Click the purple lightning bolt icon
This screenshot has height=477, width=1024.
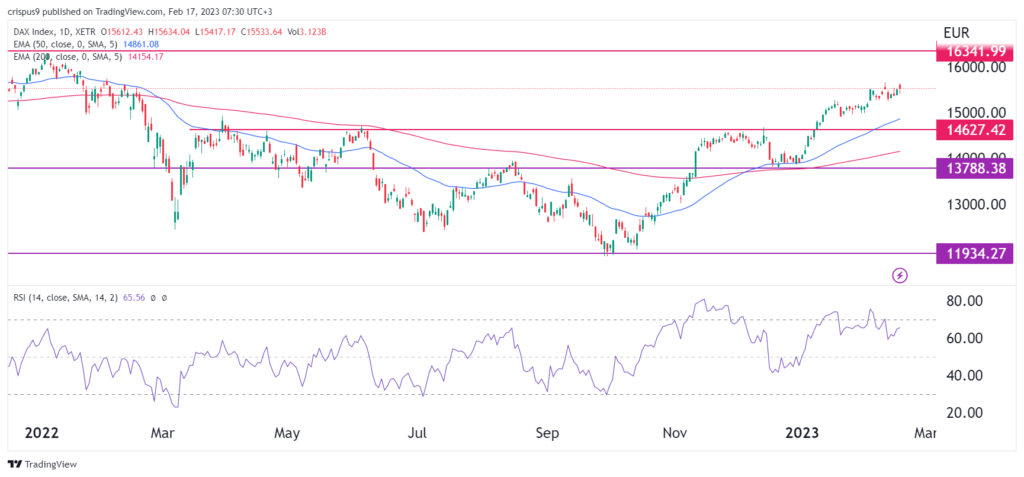(900, 276)
